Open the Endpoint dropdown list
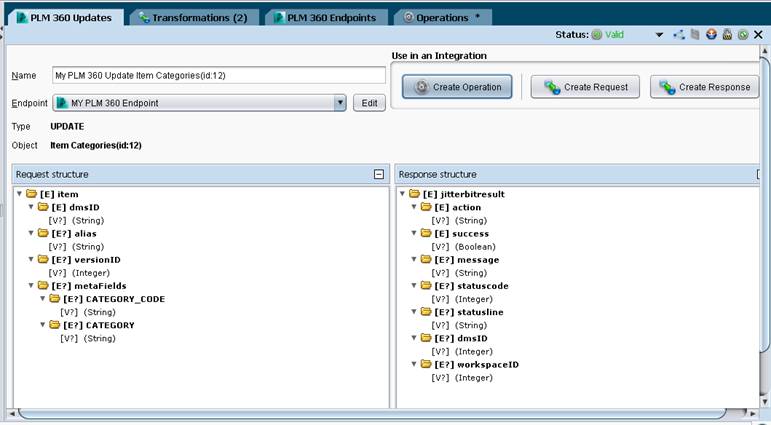The image size is (771, 425). 340,103
